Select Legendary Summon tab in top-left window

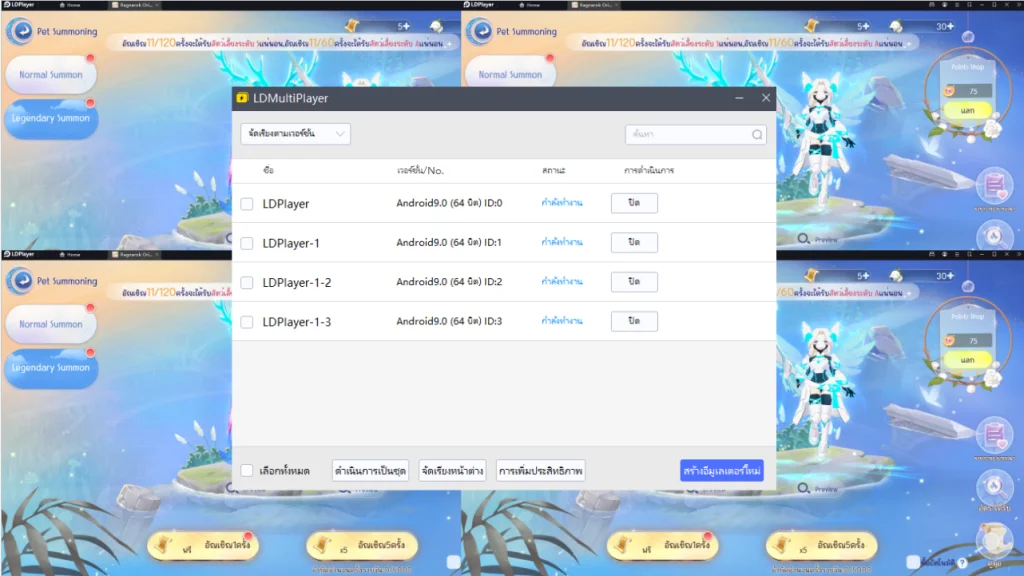click(50, 118)
